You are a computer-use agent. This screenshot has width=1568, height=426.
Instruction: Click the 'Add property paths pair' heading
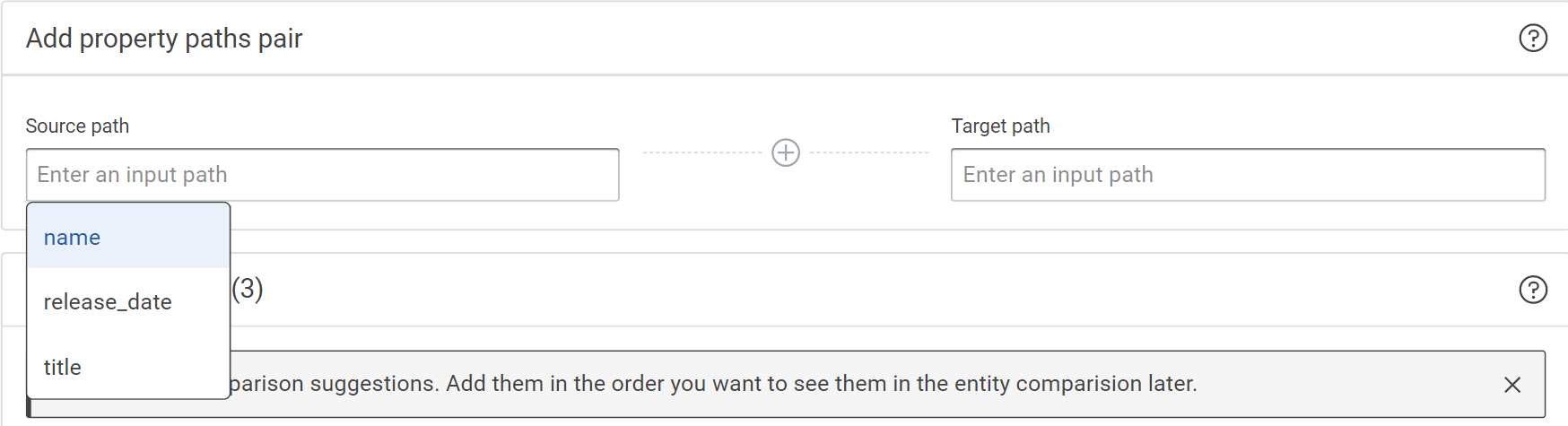(164, 39)
